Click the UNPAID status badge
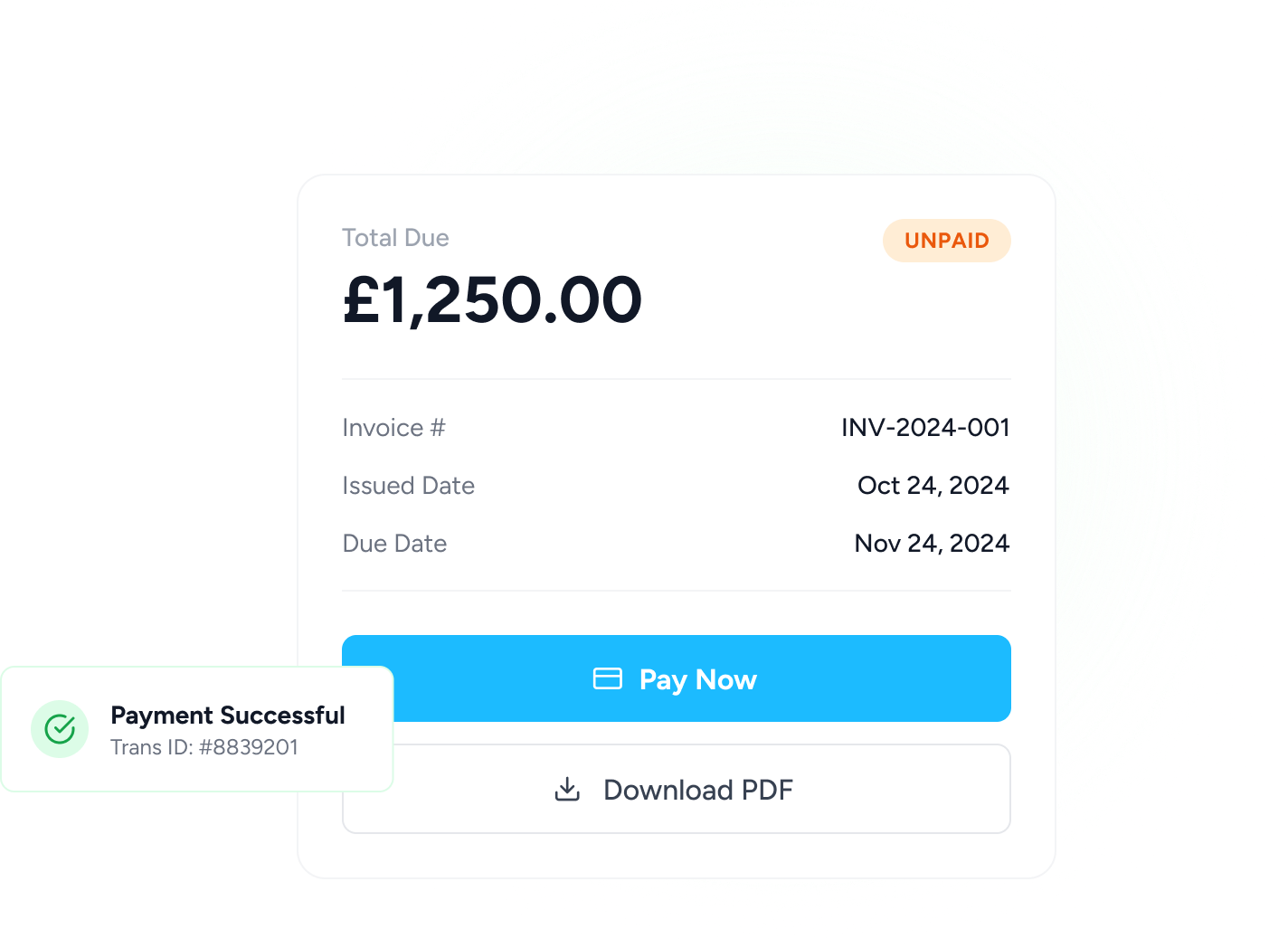The image size is (1288, 948). (946, 241)
